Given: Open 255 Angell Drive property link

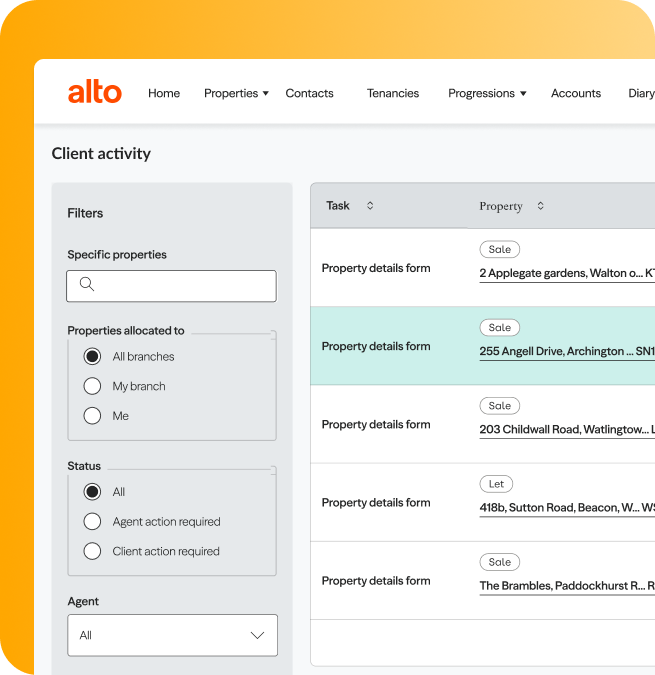Looking at the screenshot, I should tap(566, 351).
